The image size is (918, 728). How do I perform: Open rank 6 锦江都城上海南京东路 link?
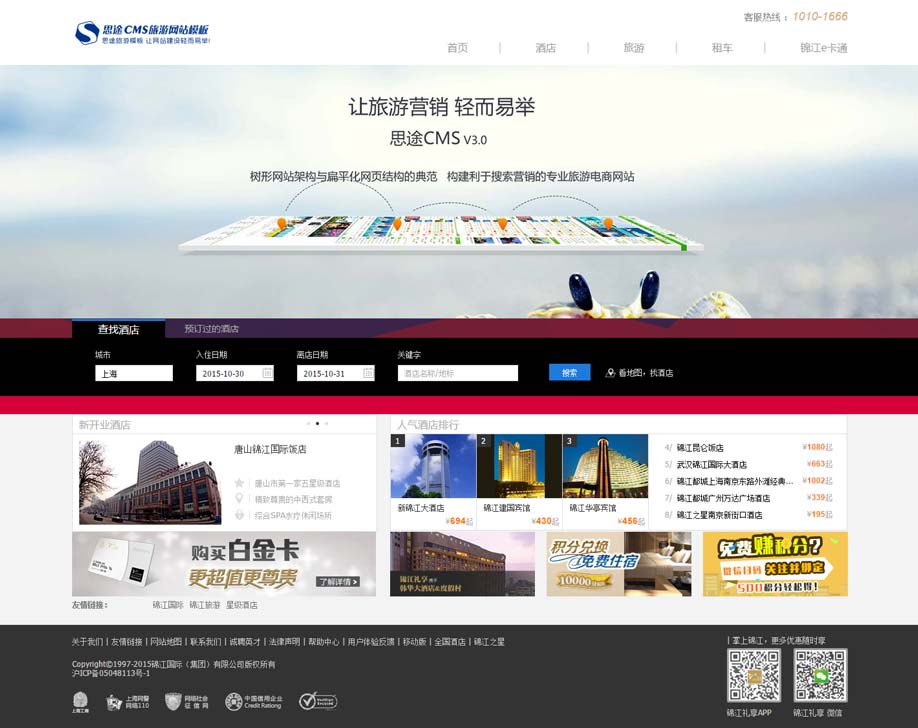(x=735, y=481)
